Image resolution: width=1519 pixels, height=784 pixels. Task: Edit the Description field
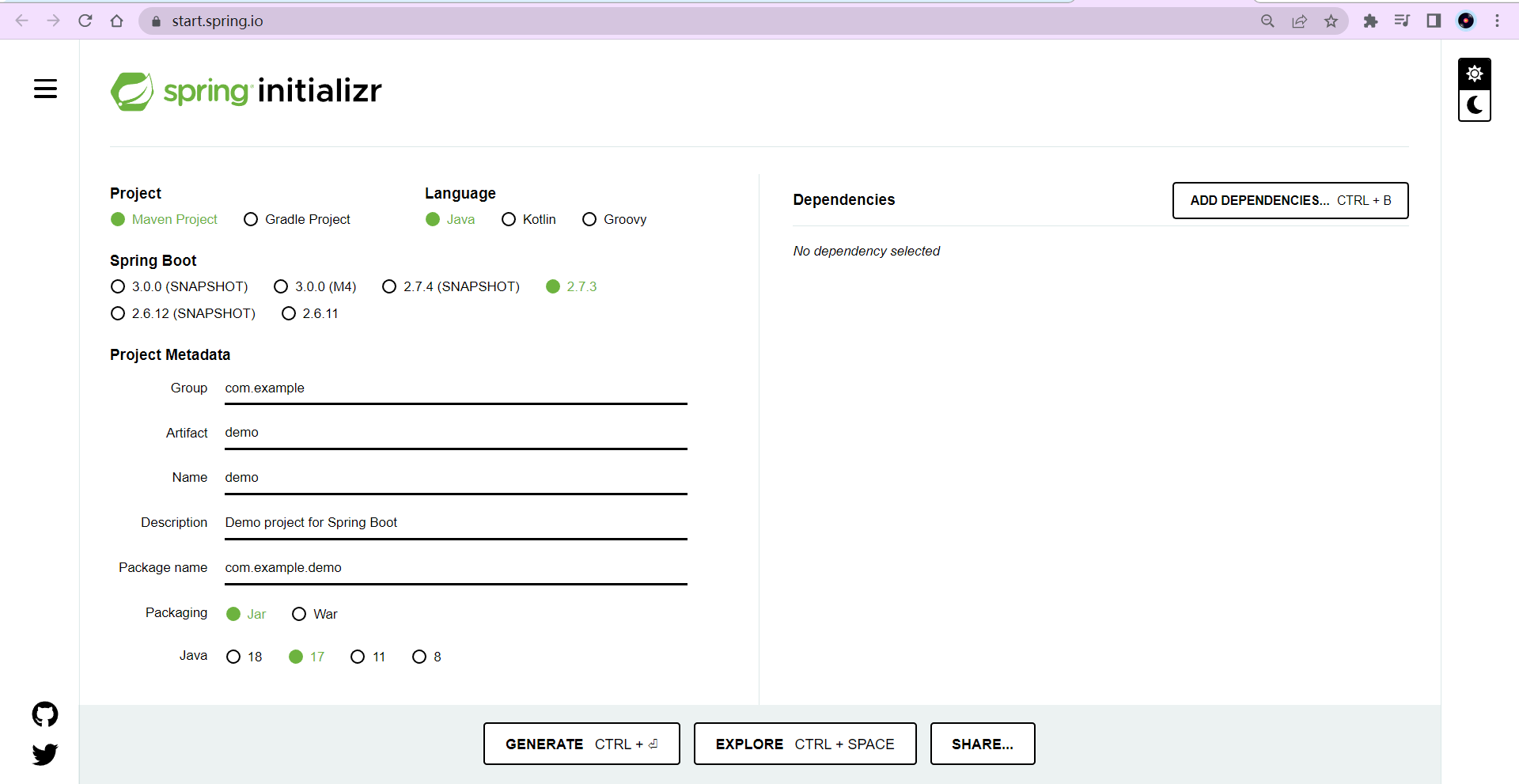click(456, 523)
